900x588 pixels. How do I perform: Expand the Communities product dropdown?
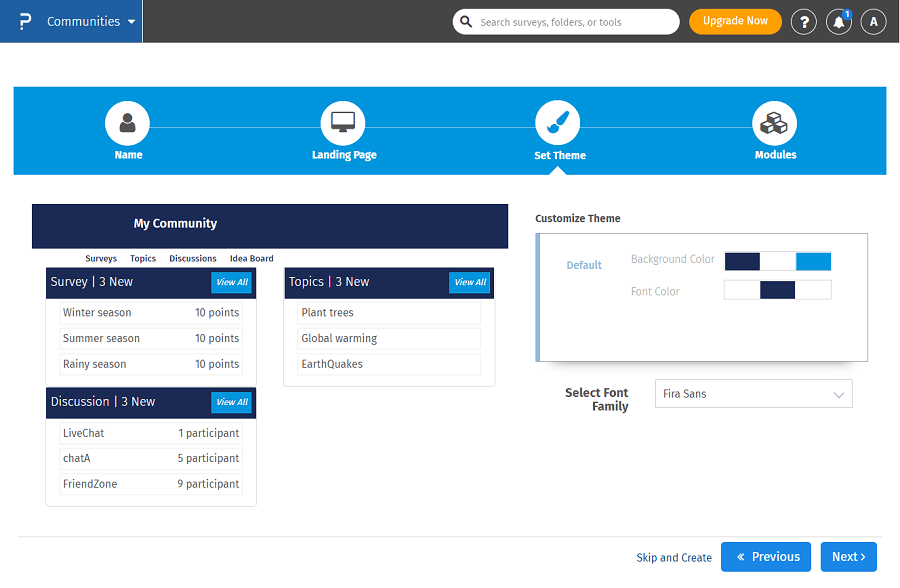pyautogui.click(x=91, y=21)
